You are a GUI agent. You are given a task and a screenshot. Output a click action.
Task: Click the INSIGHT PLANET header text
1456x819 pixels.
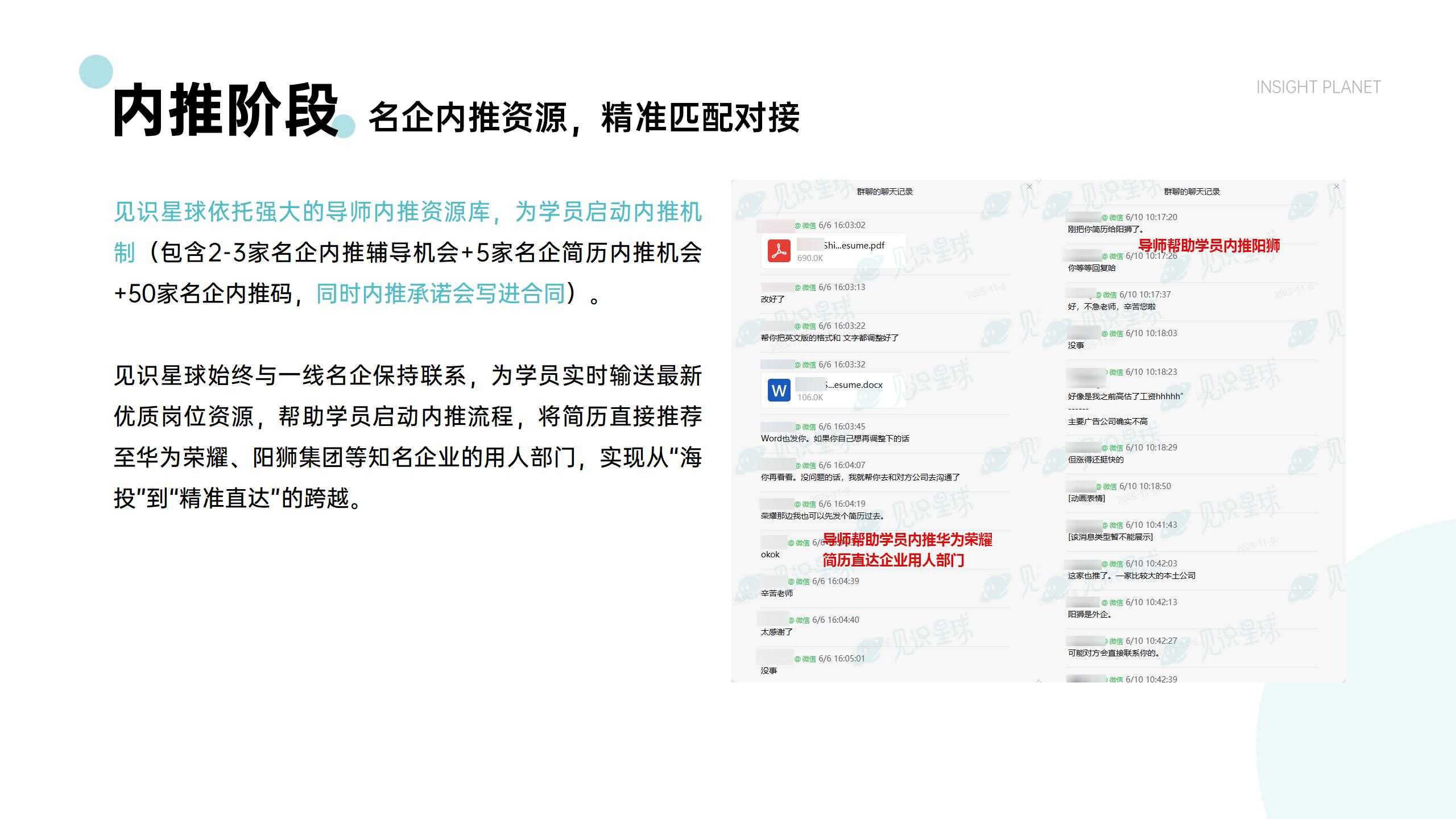1318,87
